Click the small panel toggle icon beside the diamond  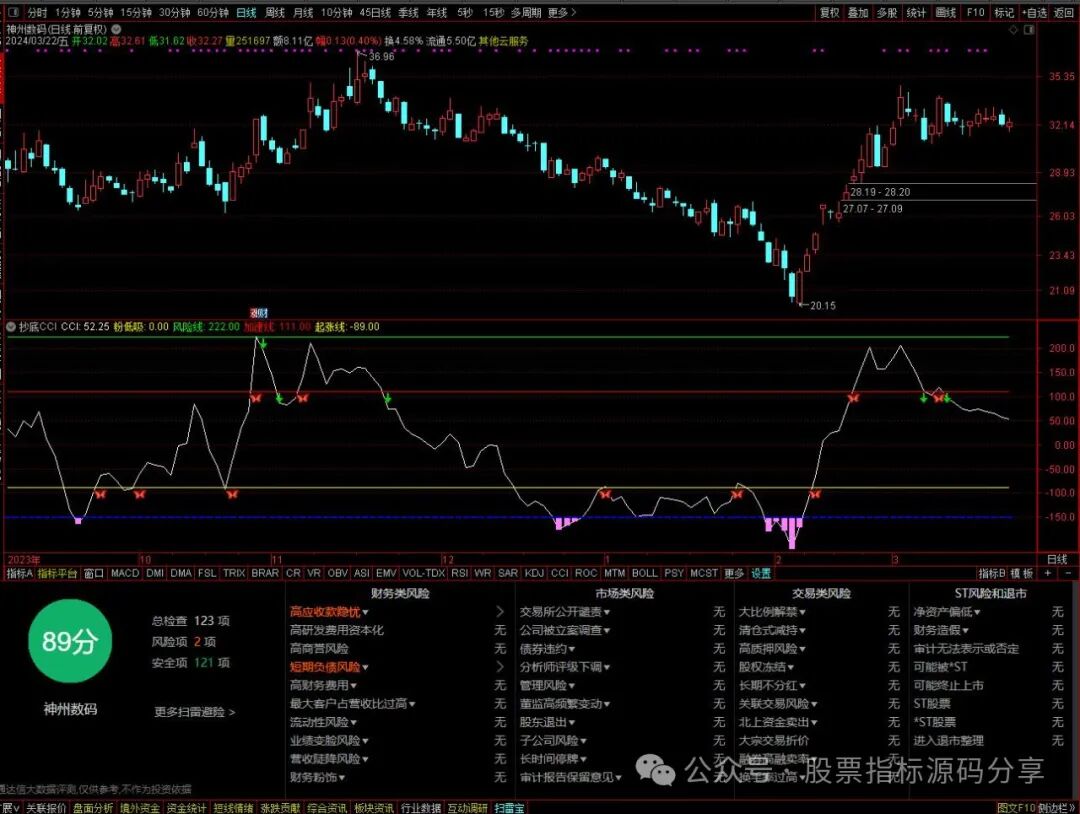(x=1028, y=30)
